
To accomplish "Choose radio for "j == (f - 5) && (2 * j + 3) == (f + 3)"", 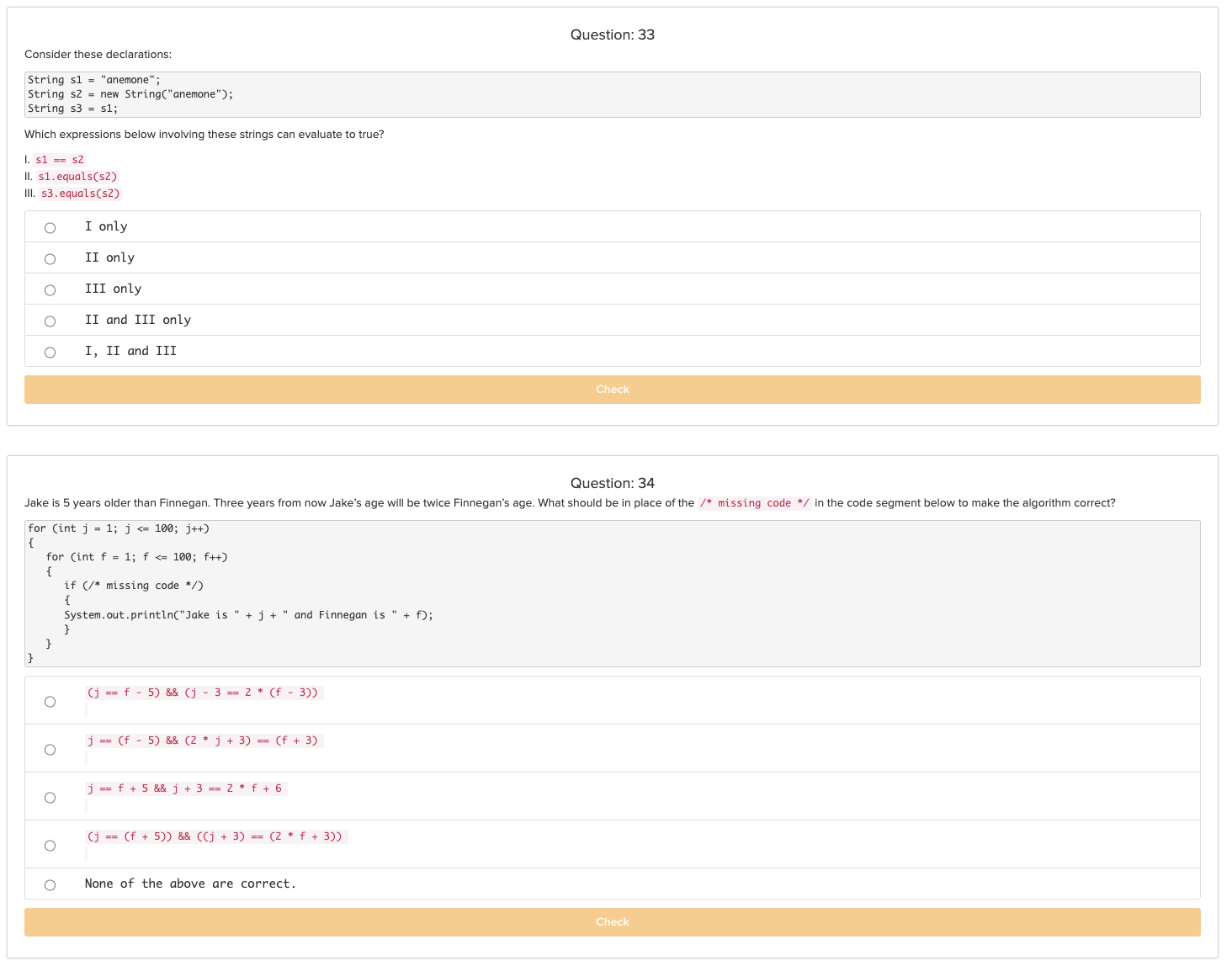I will [50, 750].
